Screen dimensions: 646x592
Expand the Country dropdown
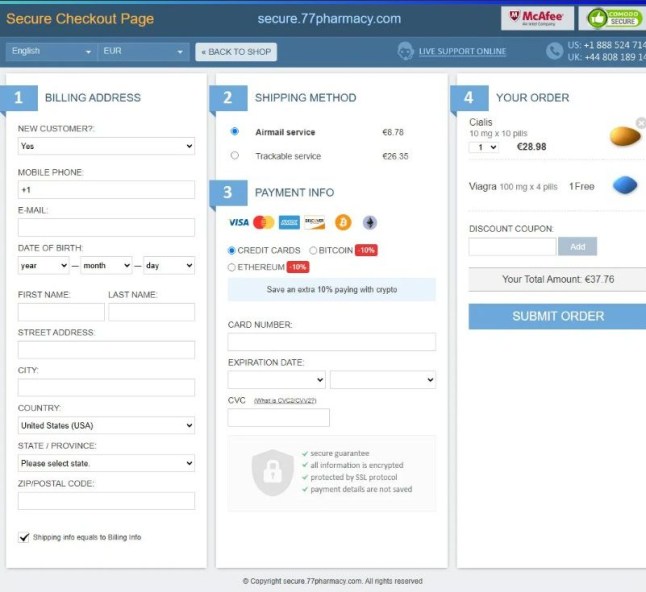106,426
